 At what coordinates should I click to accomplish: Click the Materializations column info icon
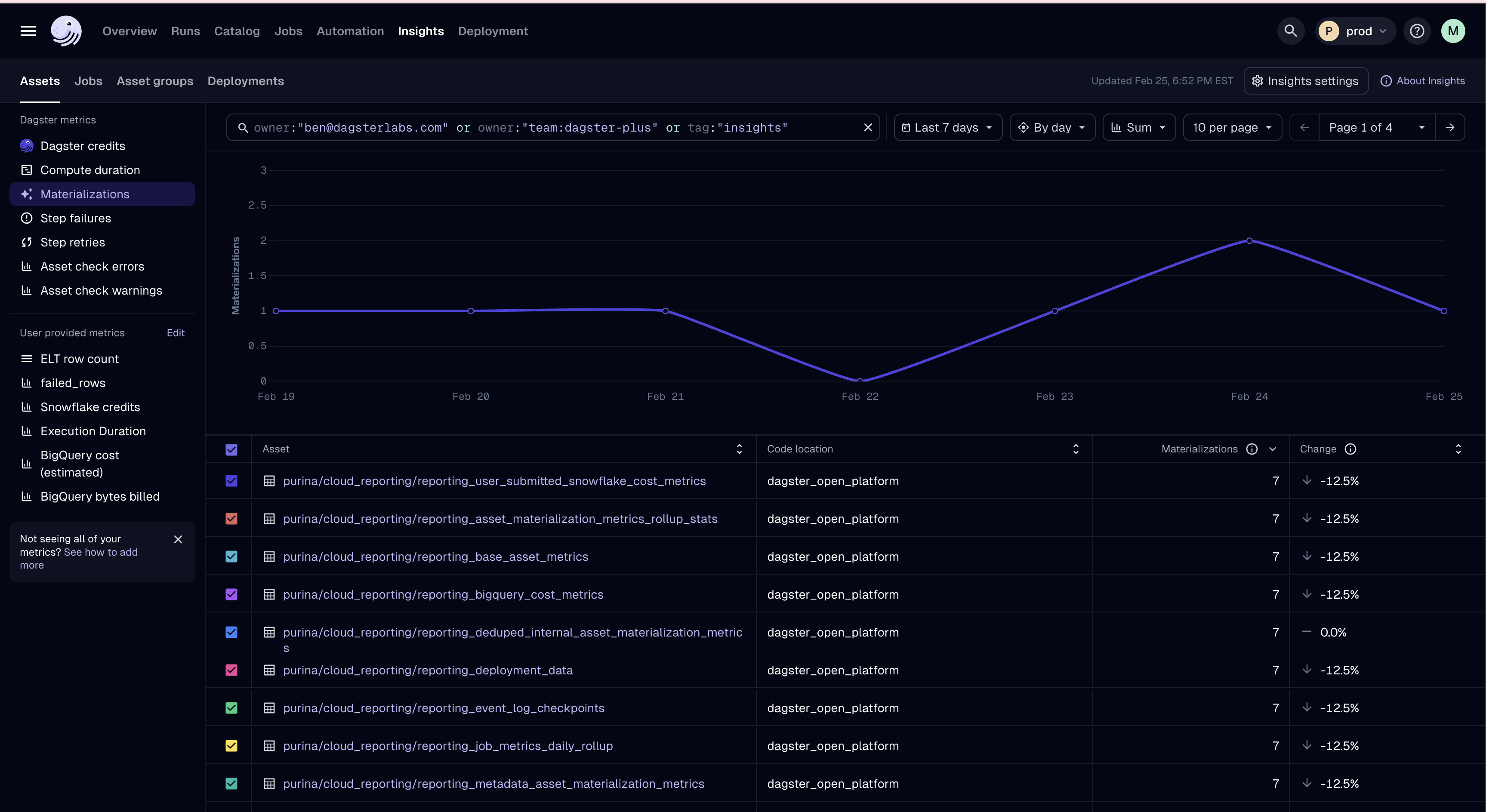(x=1252, y=449)
